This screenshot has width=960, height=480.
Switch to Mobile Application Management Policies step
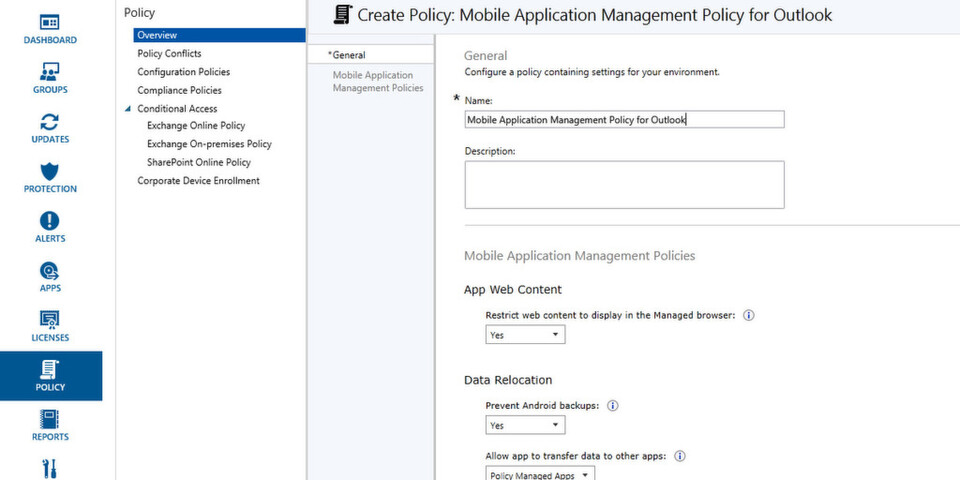(x=378, y=81)
